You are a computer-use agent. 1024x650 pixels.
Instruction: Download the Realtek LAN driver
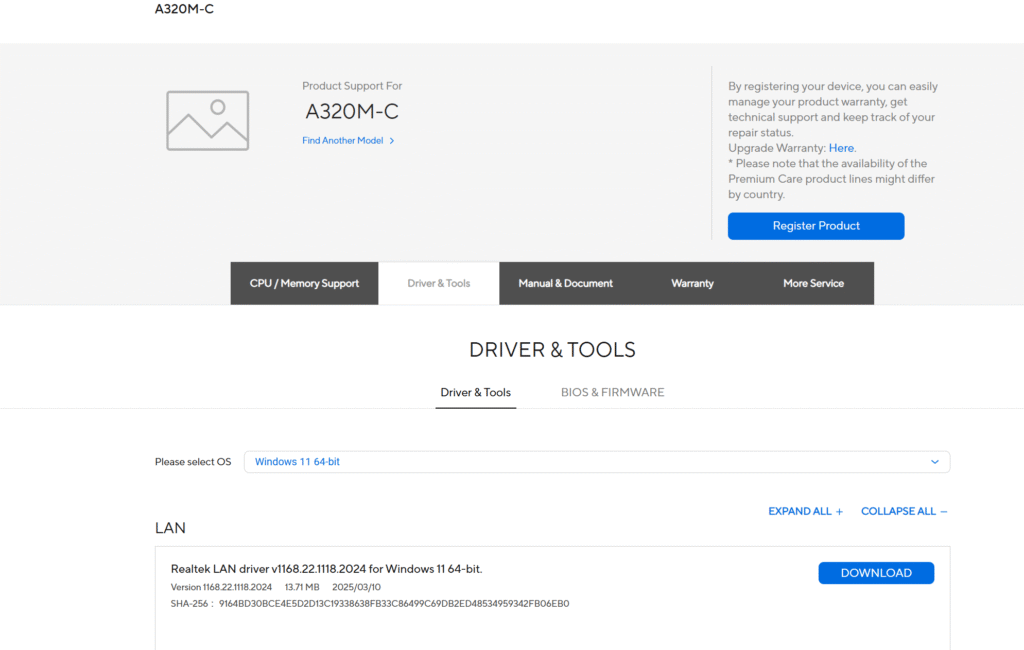click(876, 573)
